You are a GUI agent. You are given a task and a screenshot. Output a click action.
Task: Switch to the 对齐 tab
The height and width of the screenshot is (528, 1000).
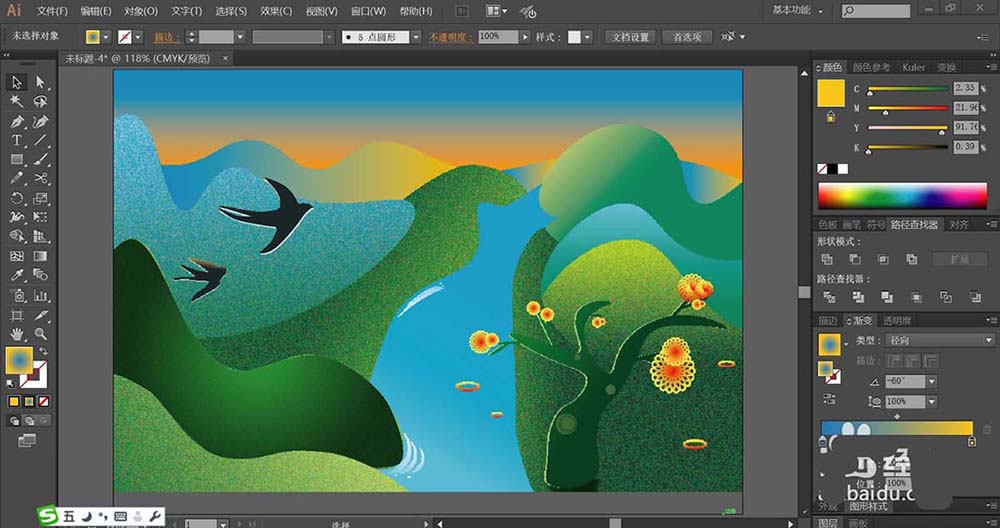(959, 224)
